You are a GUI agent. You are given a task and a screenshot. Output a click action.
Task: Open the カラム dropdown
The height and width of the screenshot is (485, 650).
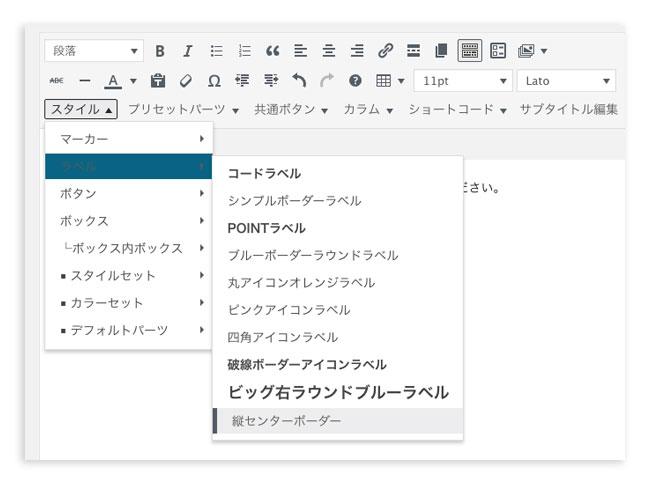(368, 109)
